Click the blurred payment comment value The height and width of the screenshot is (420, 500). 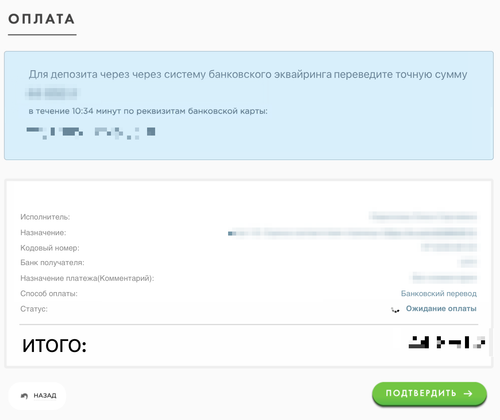[x=444, y=278]
